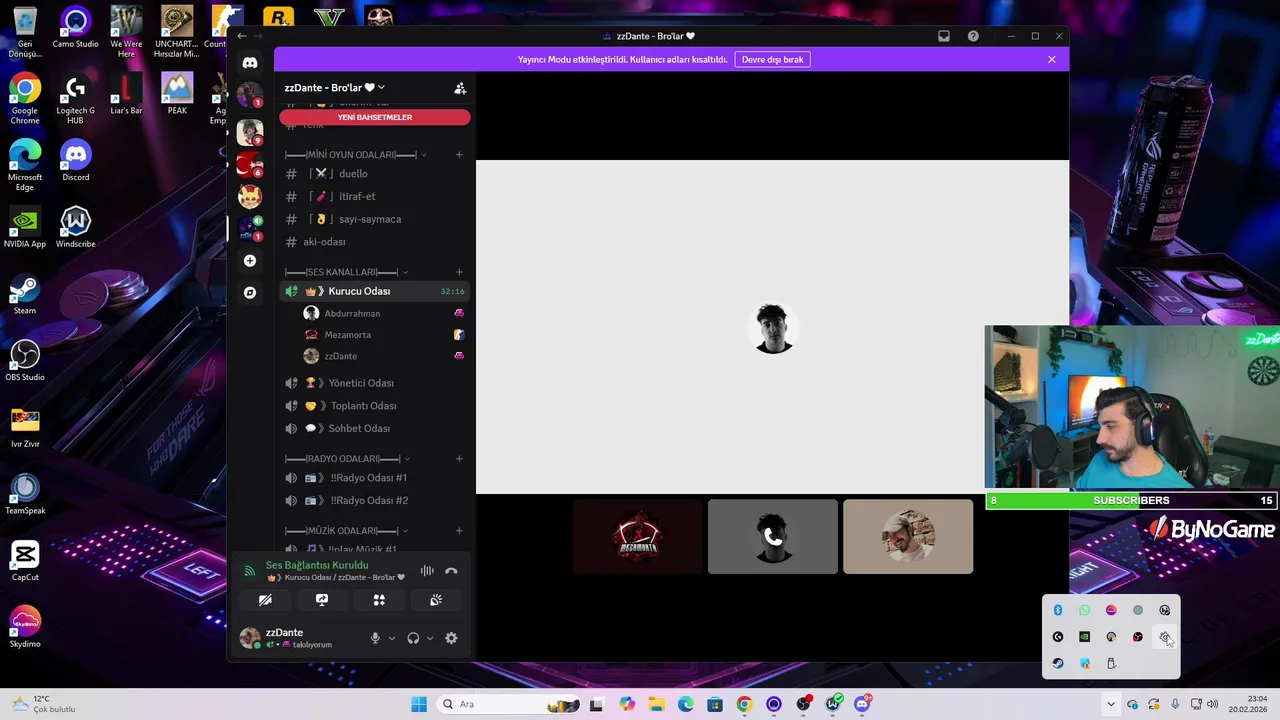
Task: Join the !!Radyo Odası #1 channel
Action: (375, 478)
